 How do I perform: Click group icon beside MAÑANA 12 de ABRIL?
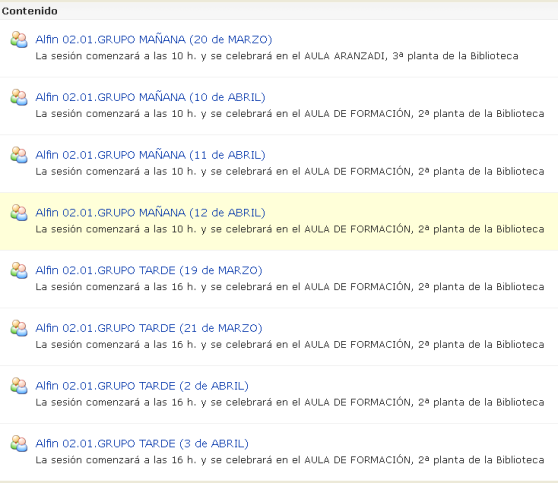19,212
